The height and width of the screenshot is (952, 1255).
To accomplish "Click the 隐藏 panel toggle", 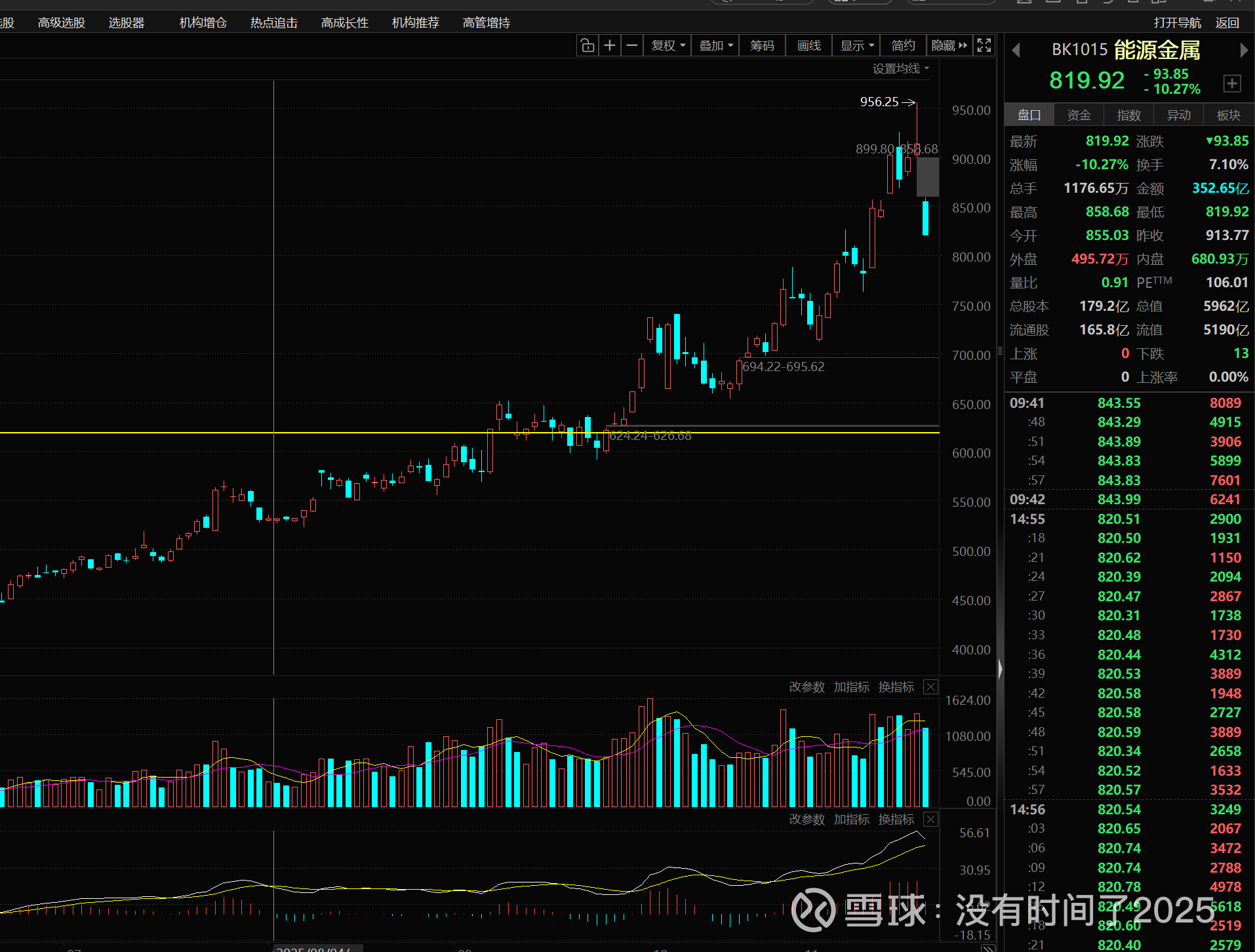I will pyautogui.click(x=949, y=45).
